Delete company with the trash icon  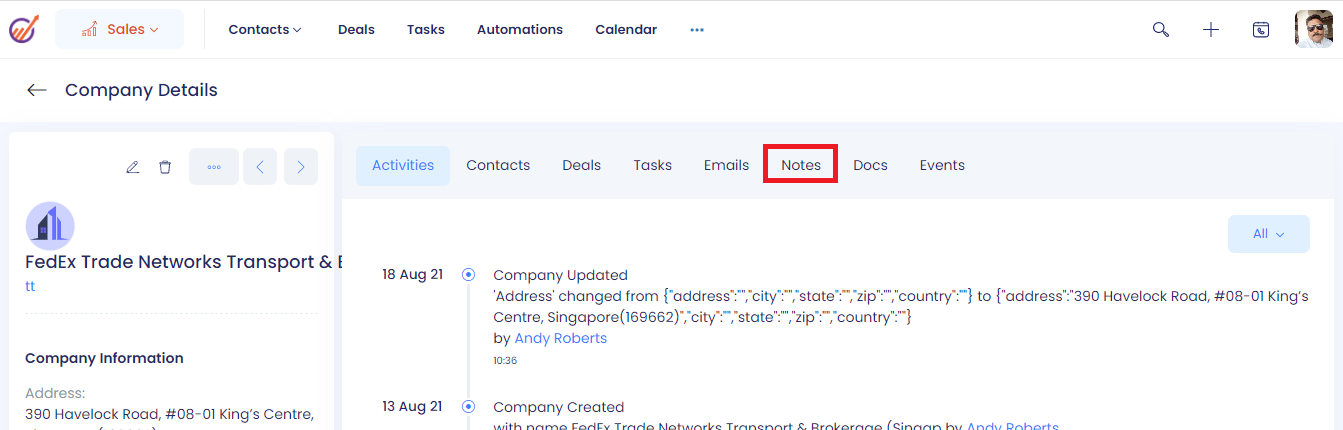(x=165, y=167)
